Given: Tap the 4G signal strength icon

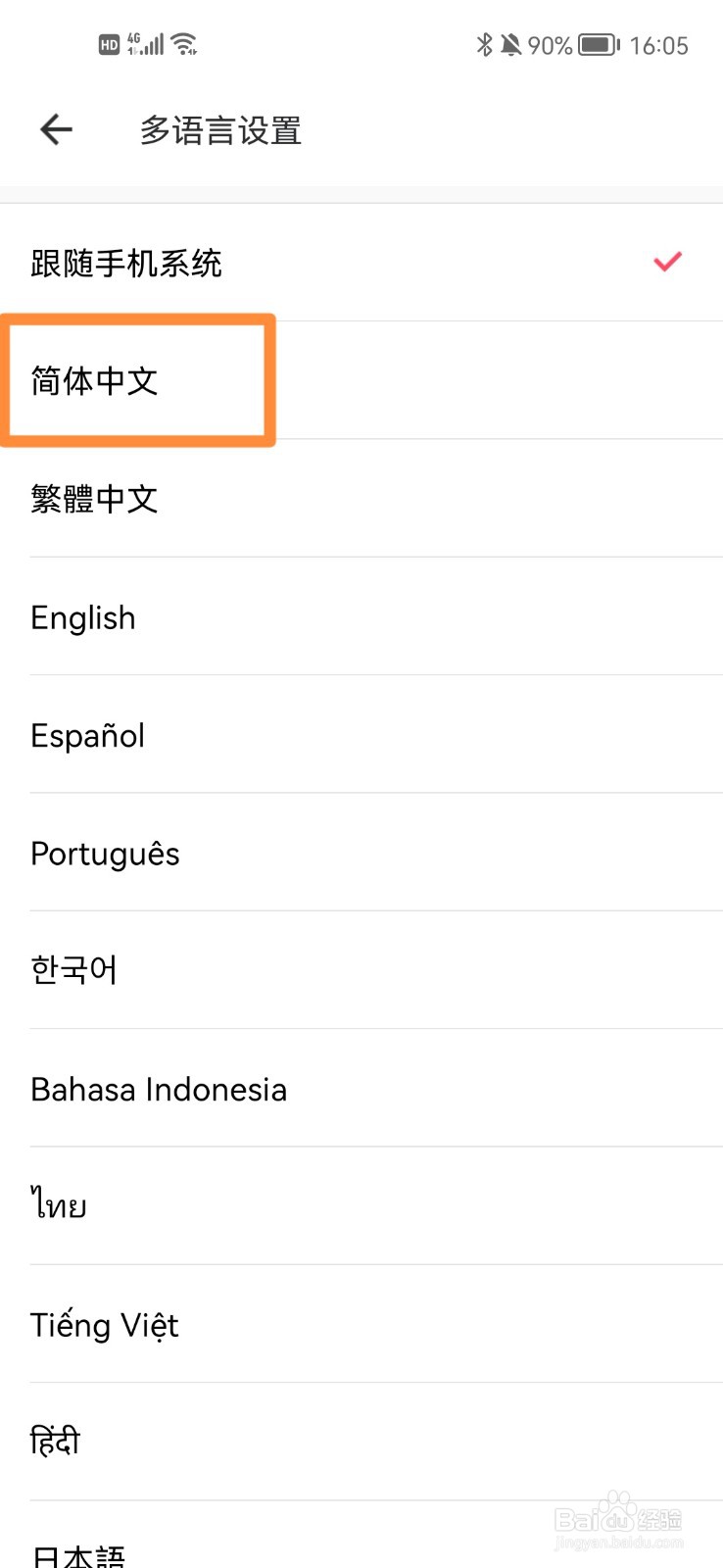Looking at the screenshot, I should (x=146, y=44).
